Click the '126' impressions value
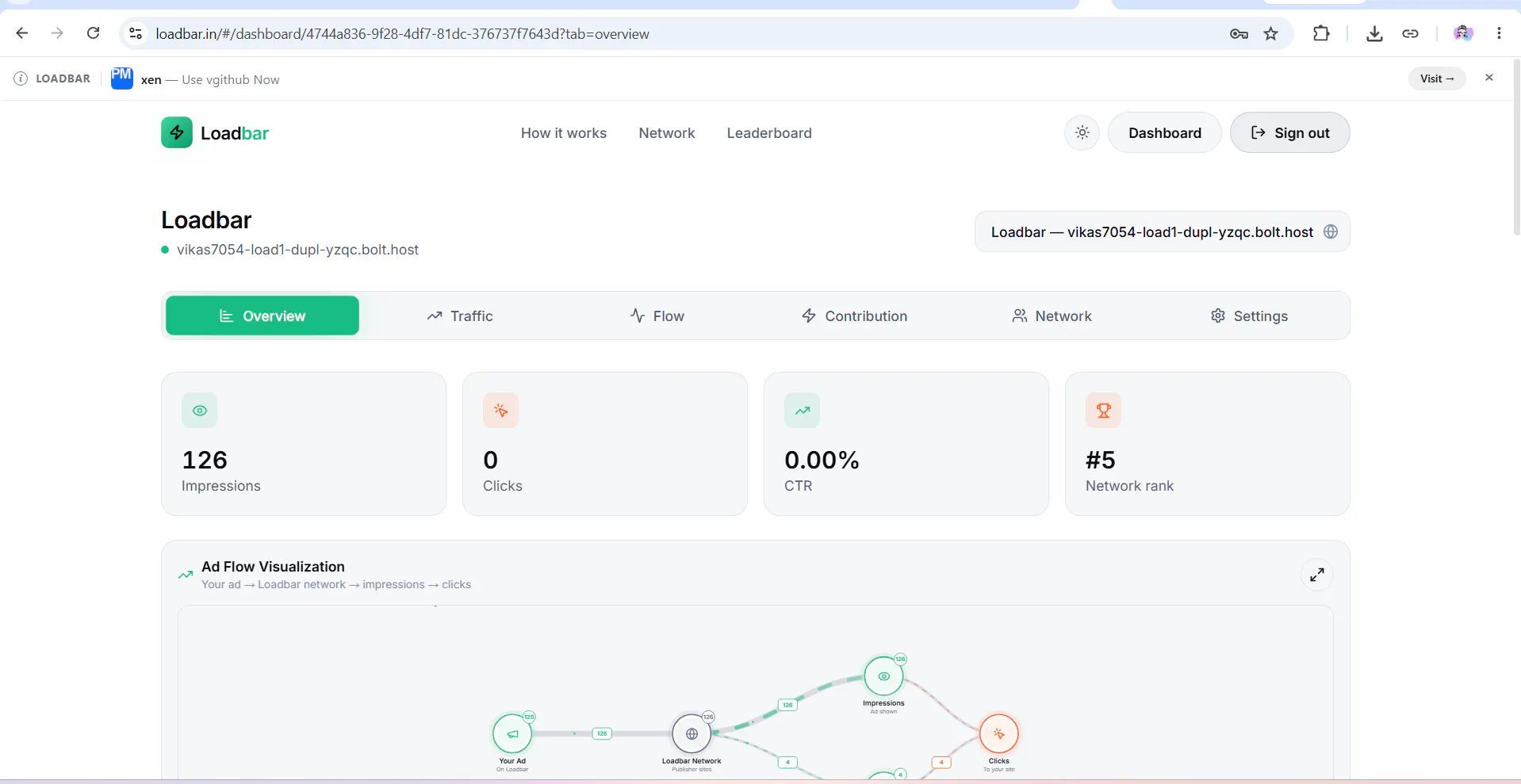This screenshot has height=784, width=1521. [205, 460]
